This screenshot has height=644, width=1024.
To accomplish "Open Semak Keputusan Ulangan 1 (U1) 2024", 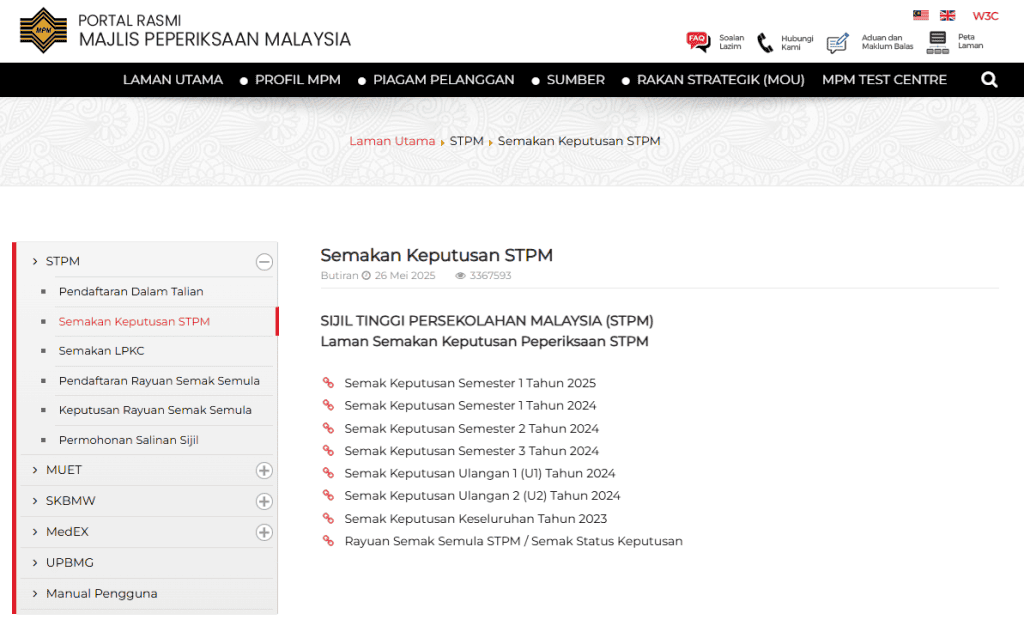I will [x=480, y=473].
